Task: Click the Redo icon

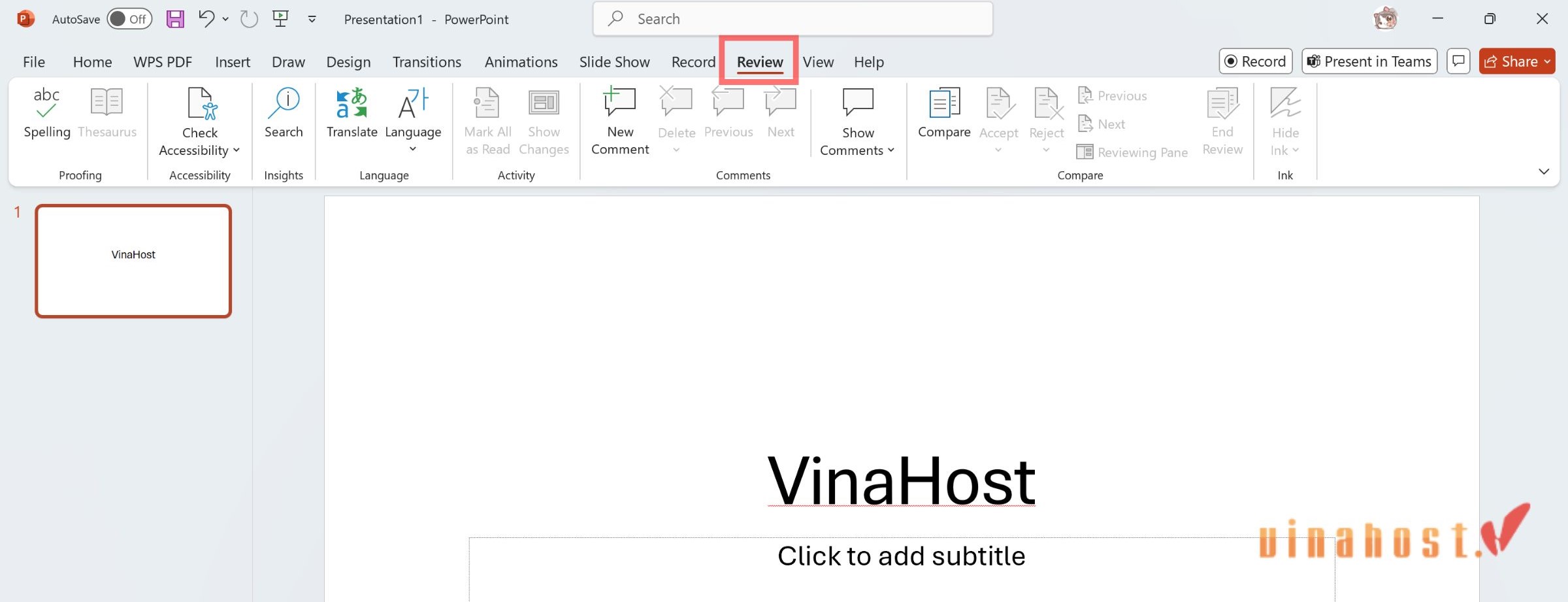Action: click(x=249, y=19)
